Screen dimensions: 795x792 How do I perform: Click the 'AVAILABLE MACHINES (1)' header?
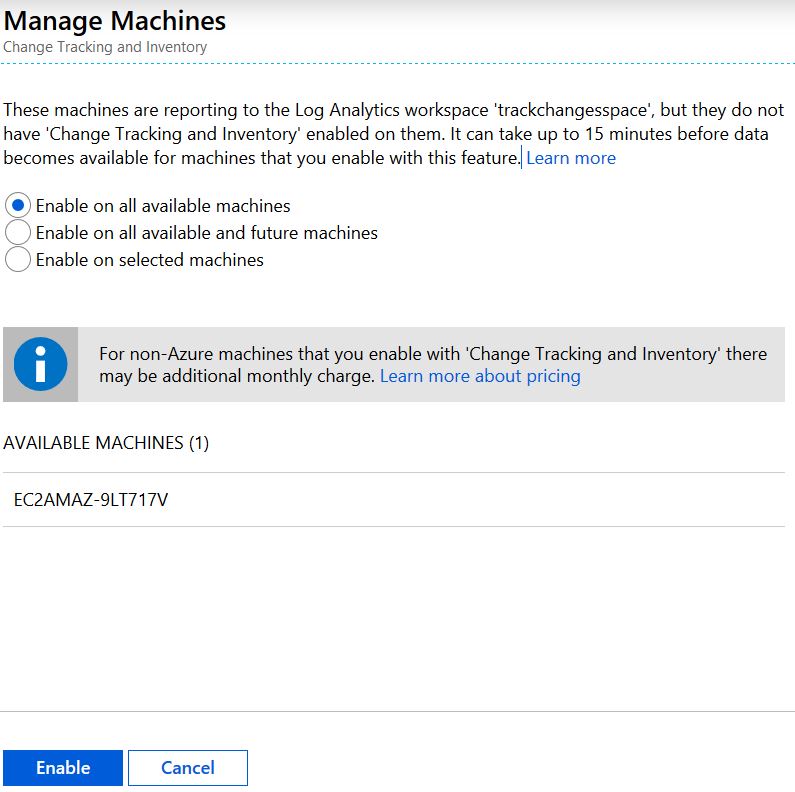(106, 443)
